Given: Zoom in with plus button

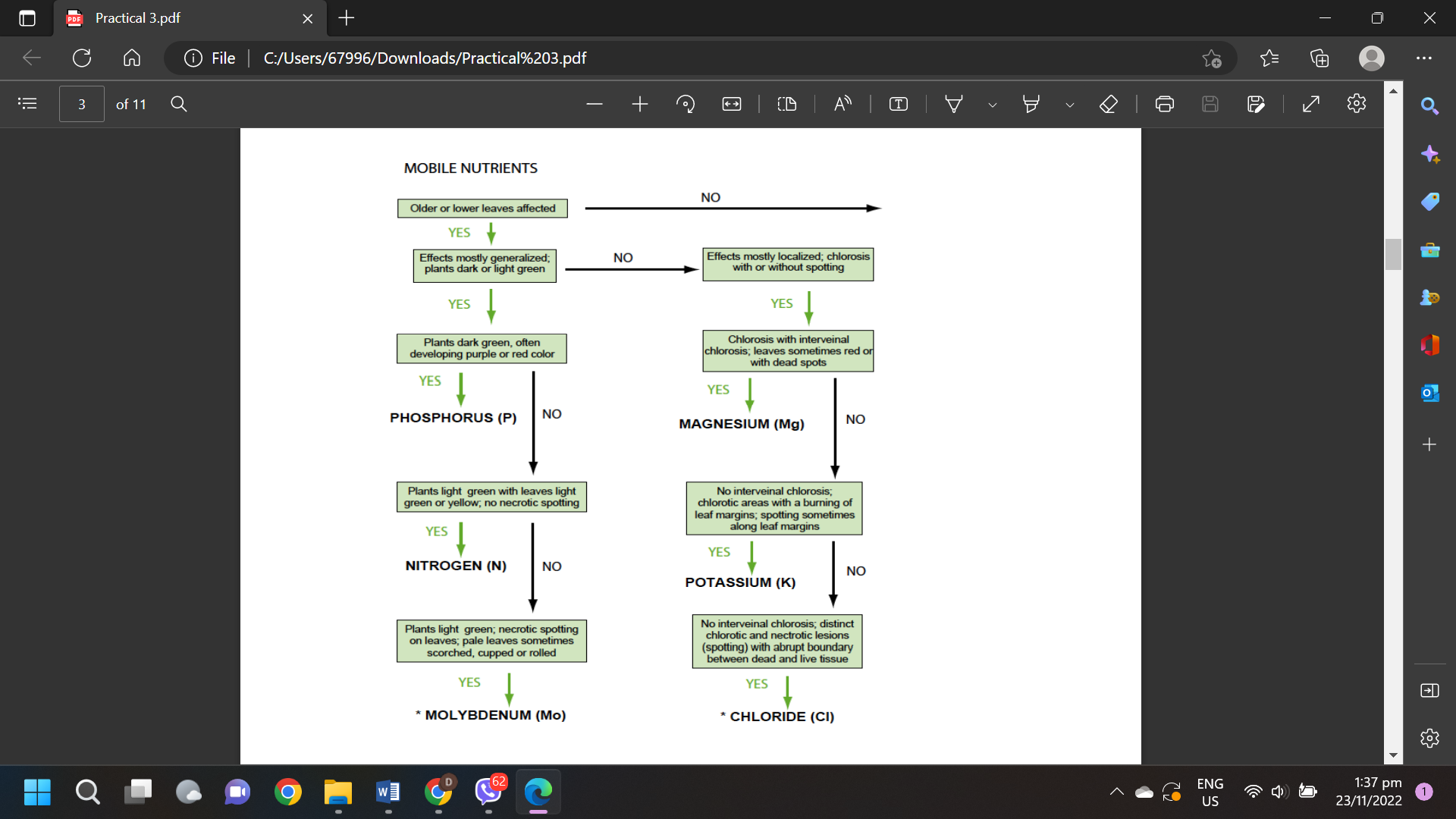Looking at the screenshot, I should click(x=640, y=104).
